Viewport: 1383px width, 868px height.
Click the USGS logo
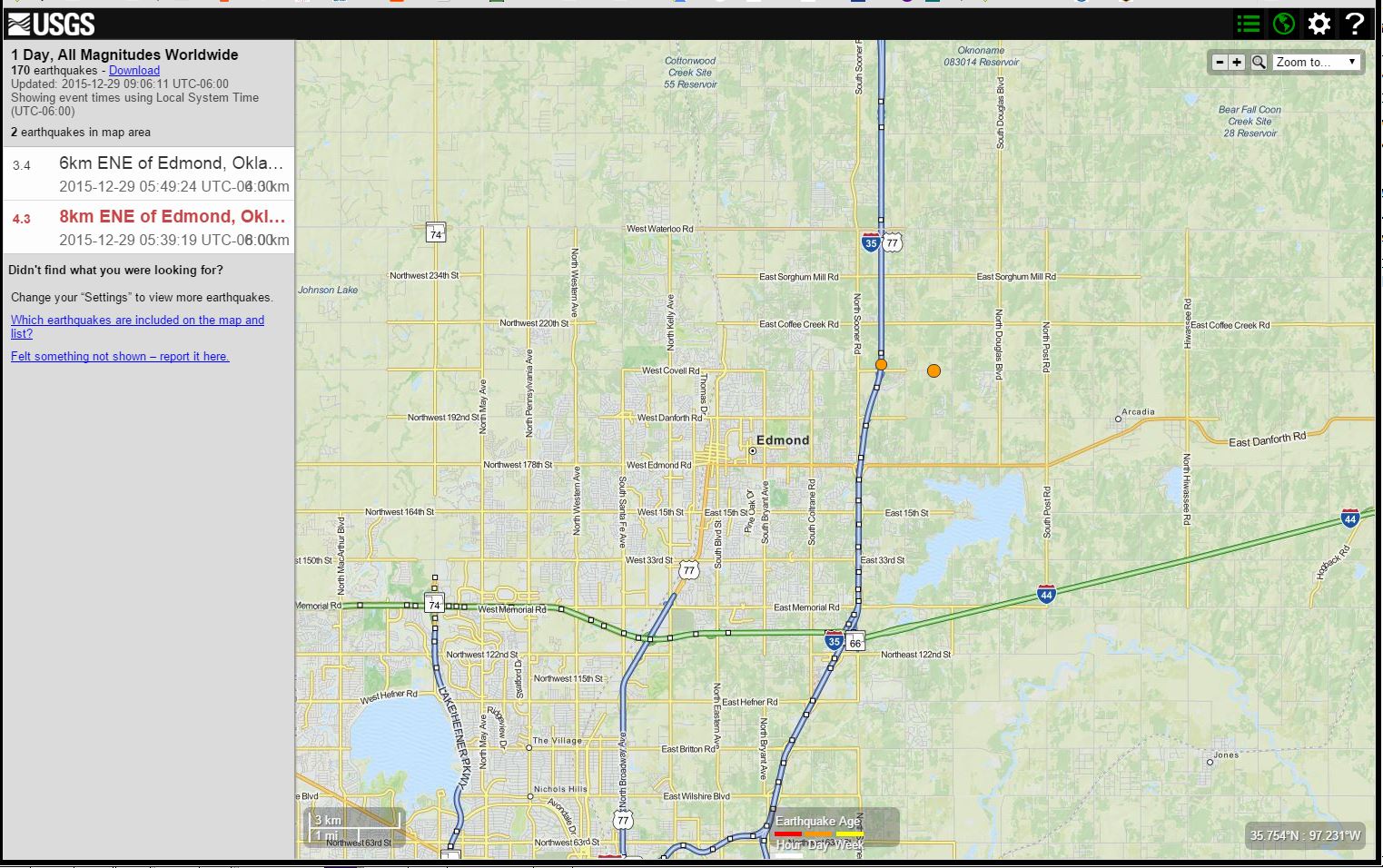[x=52, y=24]
